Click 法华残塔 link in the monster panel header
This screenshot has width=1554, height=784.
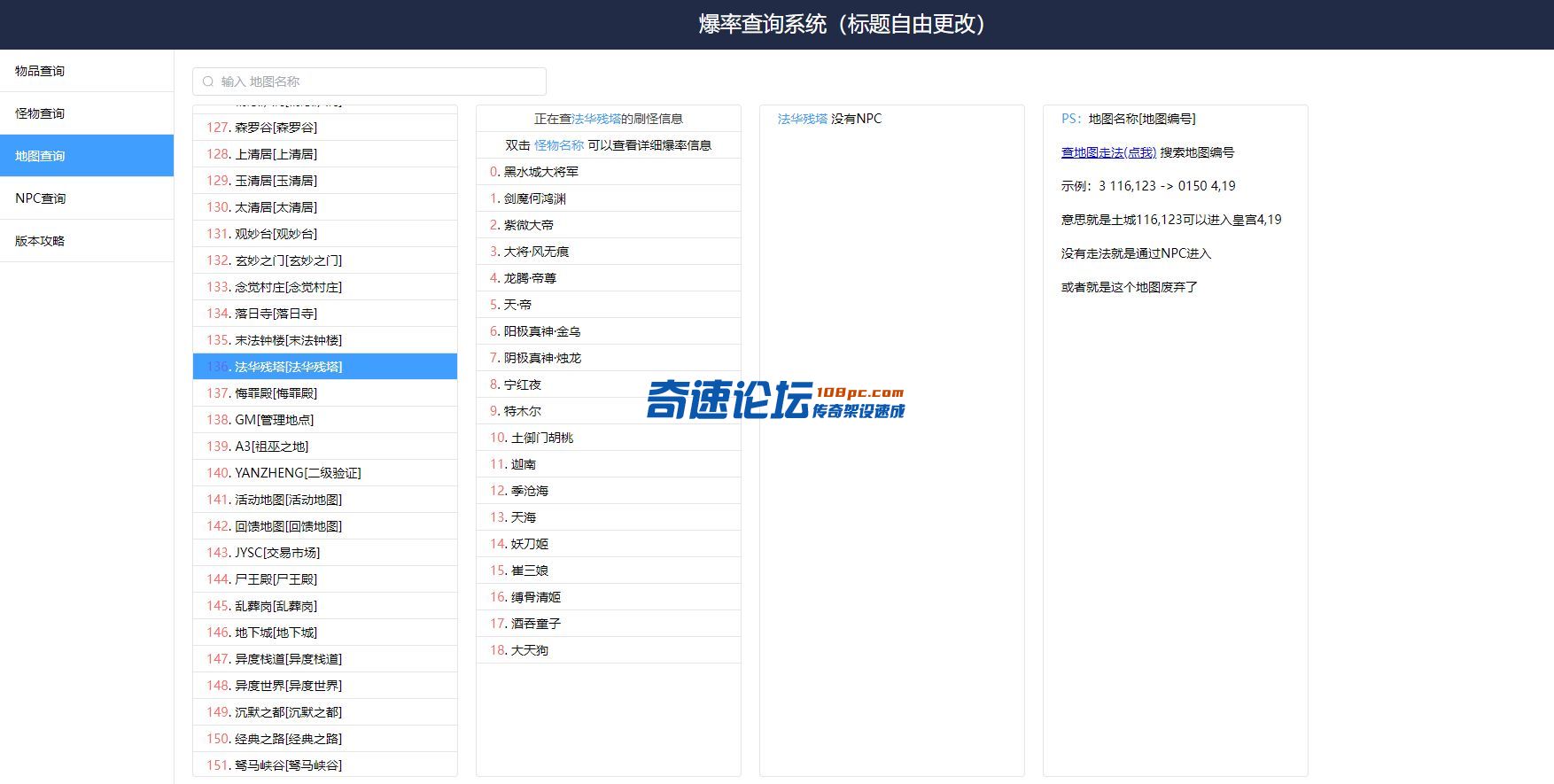coord(596,119)
